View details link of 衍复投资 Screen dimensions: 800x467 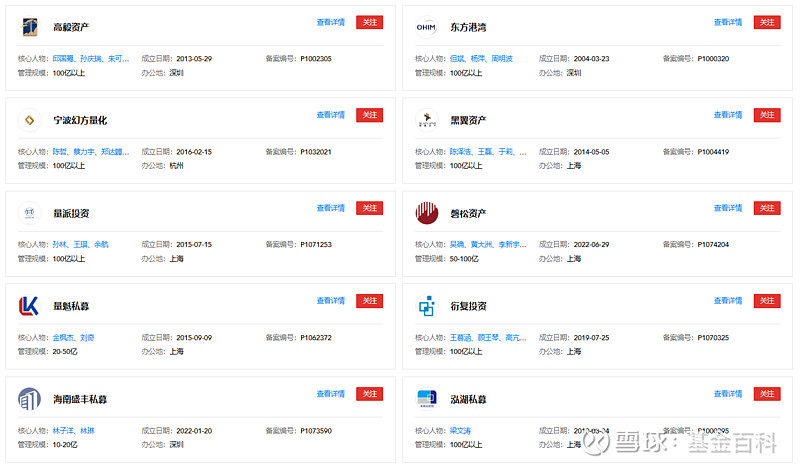point(728,301)
